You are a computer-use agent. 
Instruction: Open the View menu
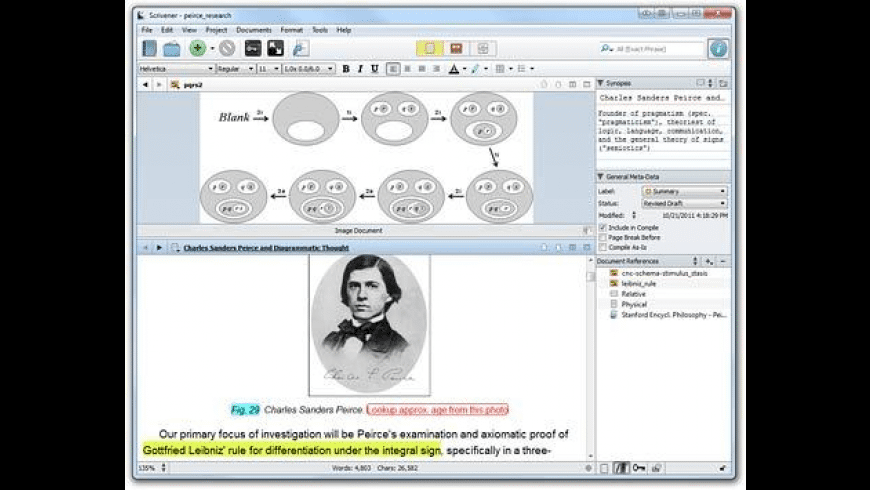[189, 30]
